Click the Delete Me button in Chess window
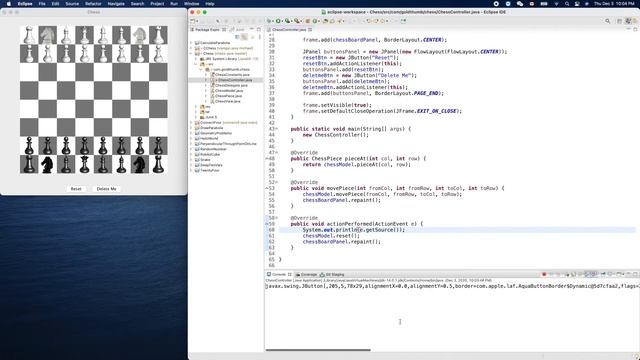 (x=107, y=189)
